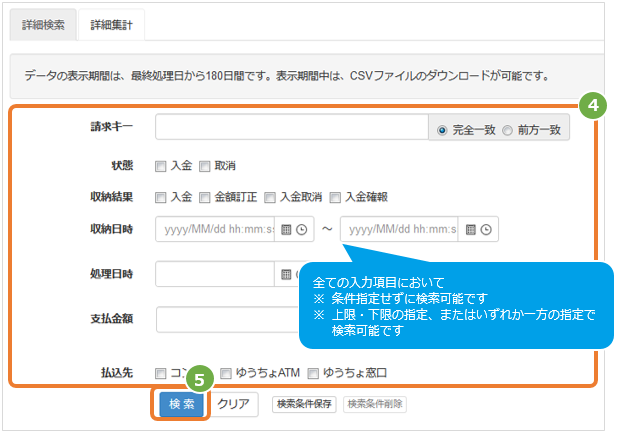Open calendar icon for 収納日時 start

[286, 229]
